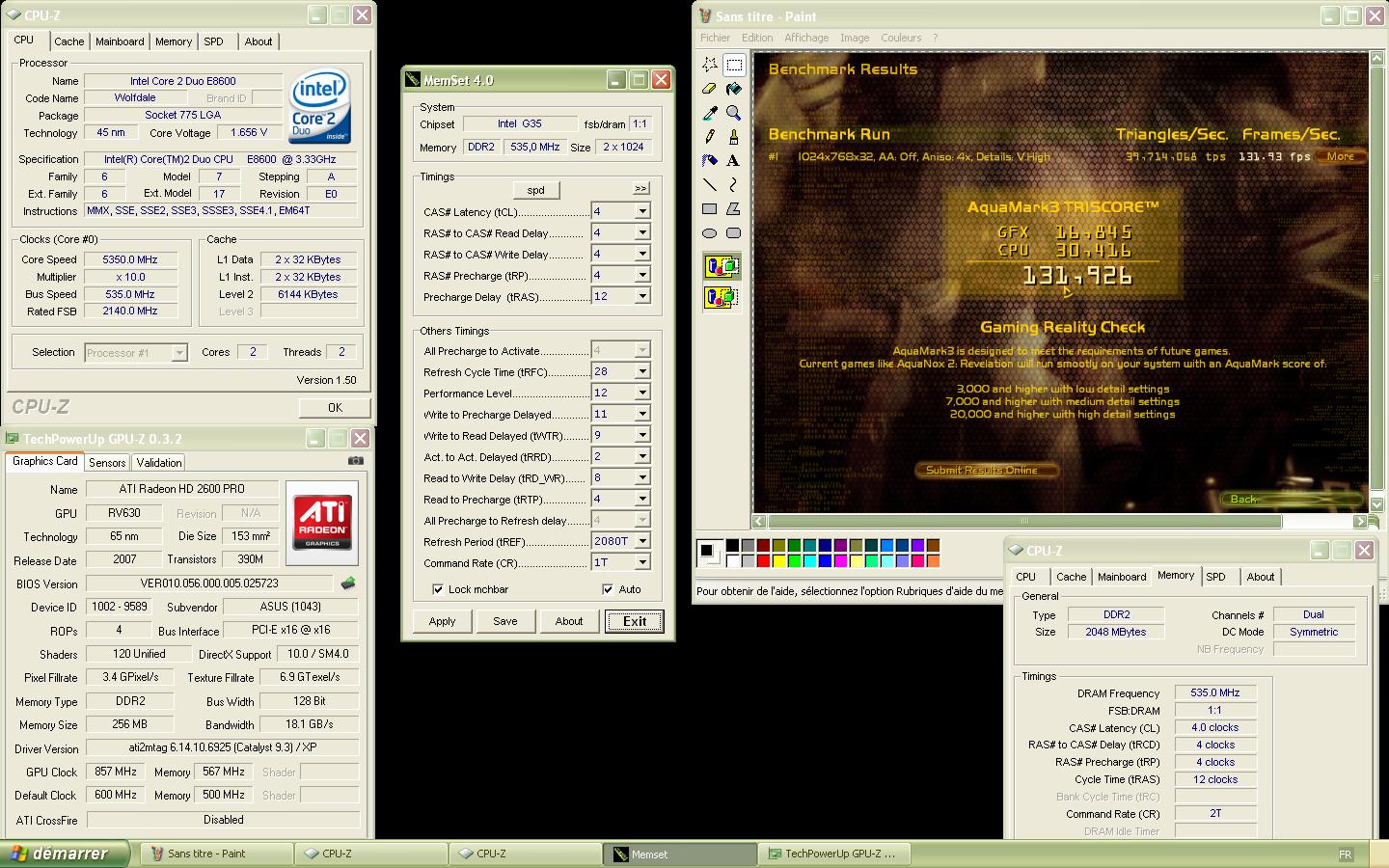1389x868 pixels.
Task: Pick the yellow color in Paint palette
Action: (779, 561)
